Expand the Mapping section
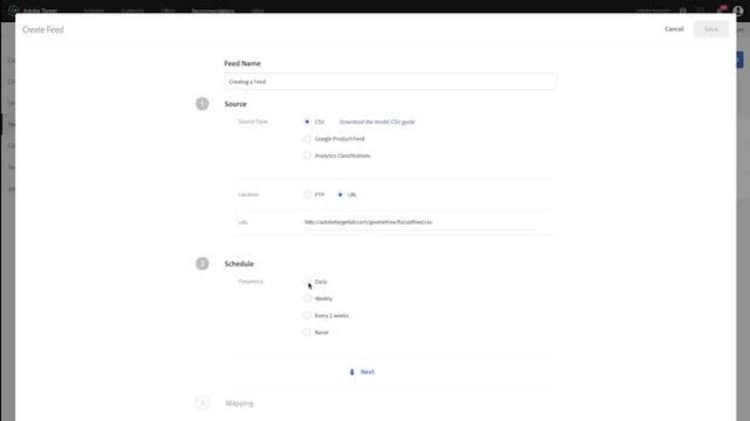Screen dimensions: 750x421 [x=240, y=403]
